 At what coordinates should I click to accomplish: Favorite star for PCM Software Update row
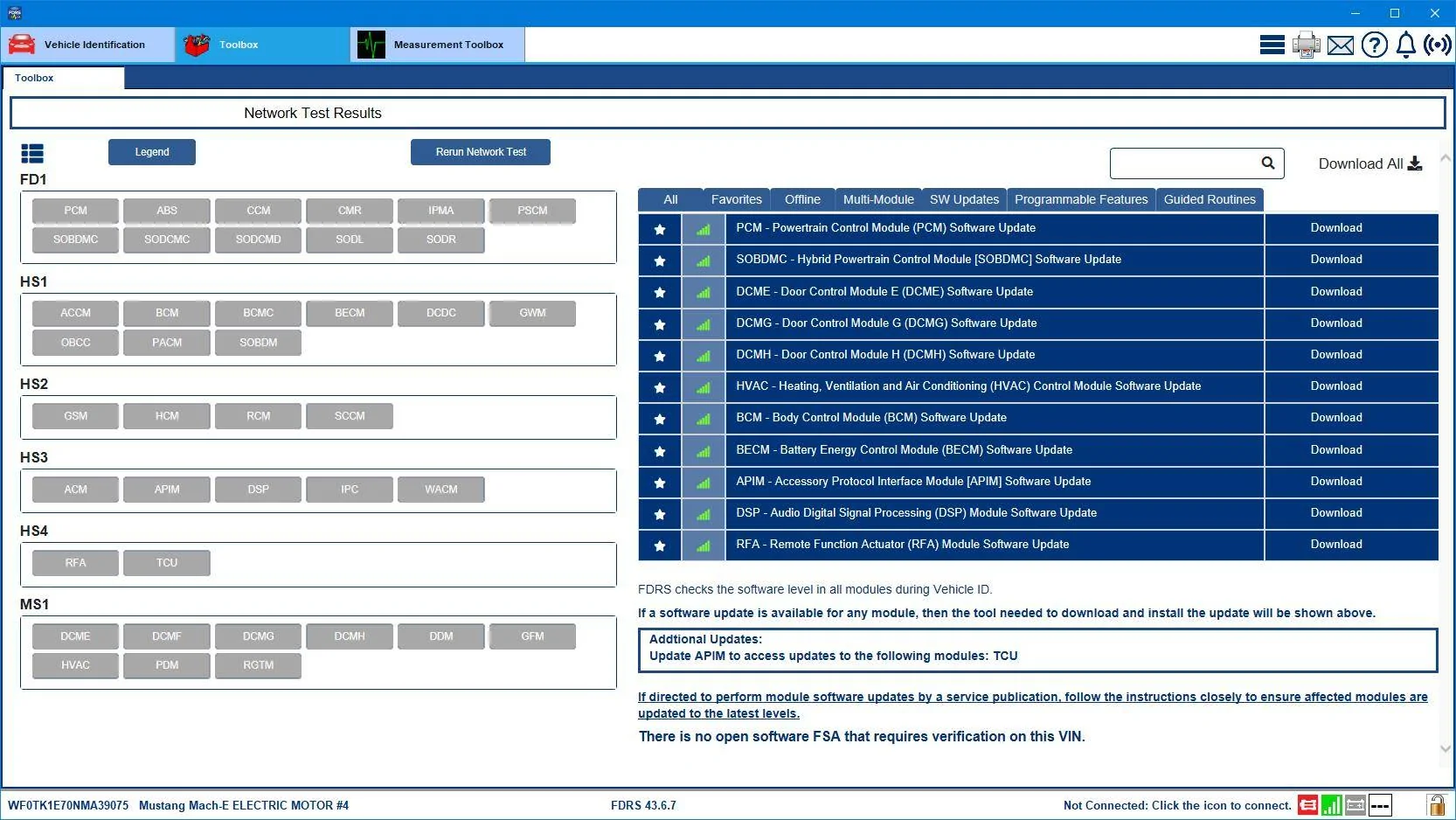660,229
